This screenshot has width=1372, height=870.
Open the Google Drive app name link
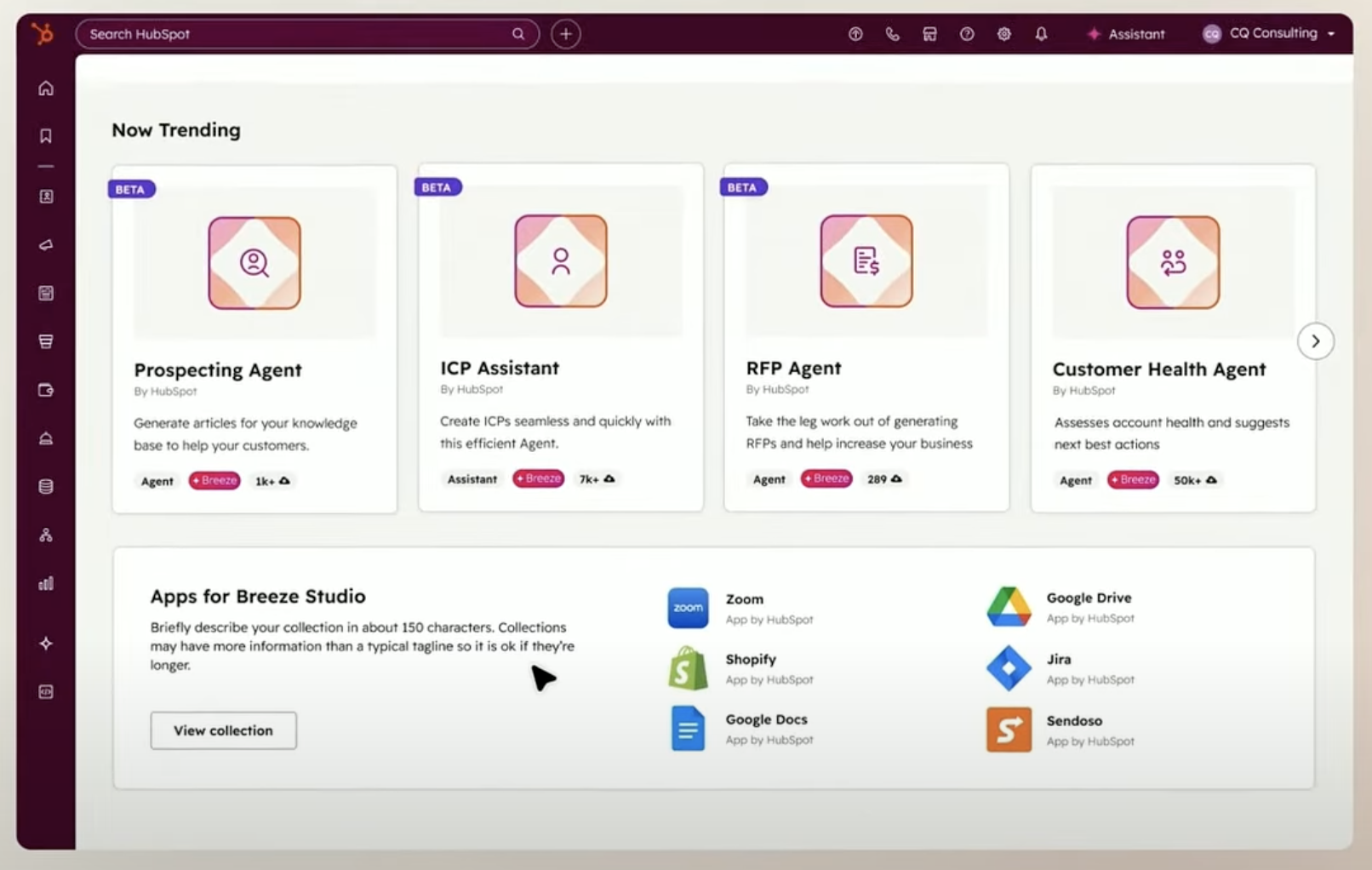coord(1089,598)
